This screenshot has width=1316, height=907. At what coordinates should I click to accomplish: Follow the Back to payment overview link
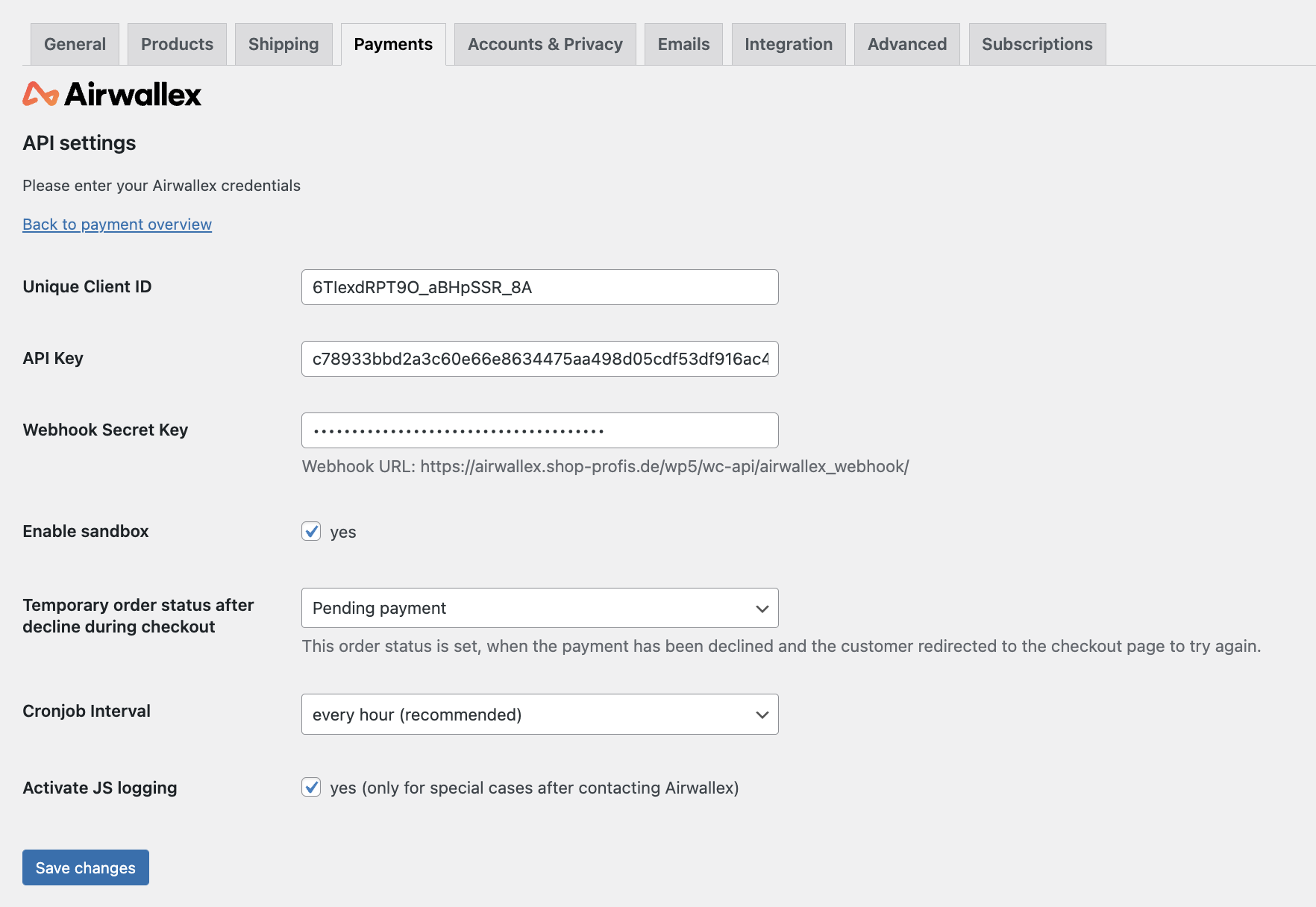116,224
